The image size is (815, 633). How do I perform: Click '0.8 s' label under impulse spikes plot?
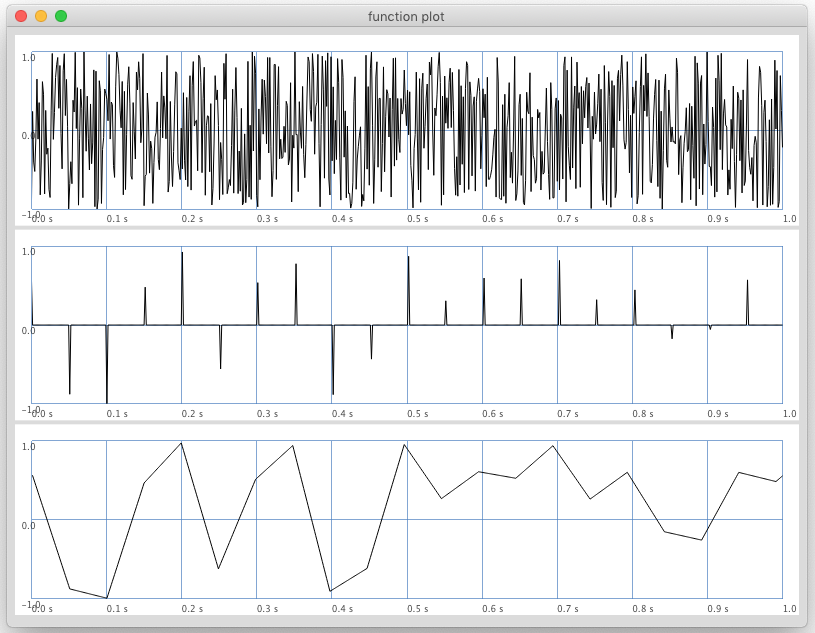point(642,414)
